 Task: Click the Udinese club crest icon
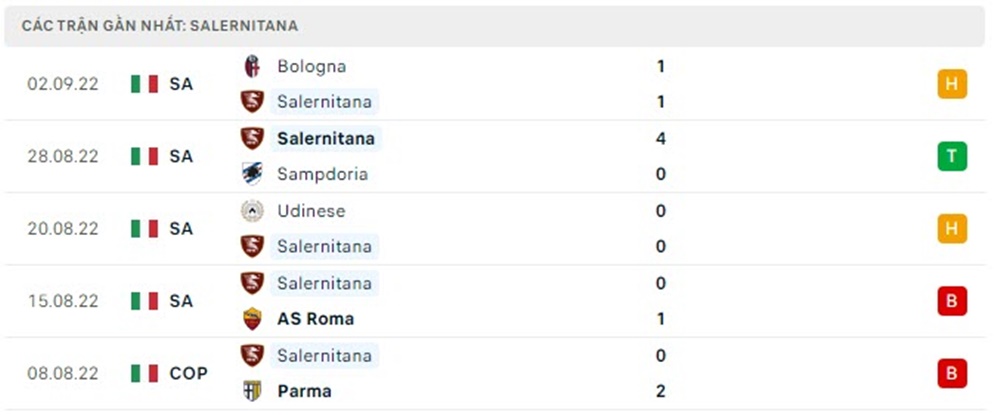252,211
